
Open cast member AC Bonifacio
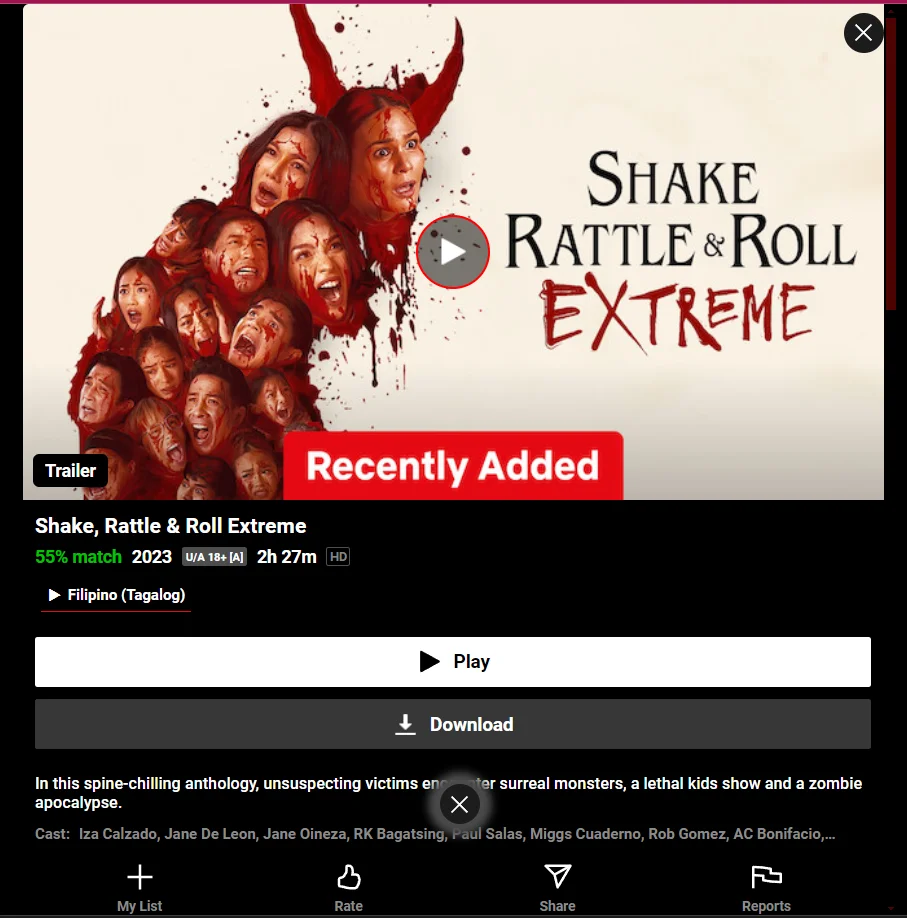click(x=778, y=834)
